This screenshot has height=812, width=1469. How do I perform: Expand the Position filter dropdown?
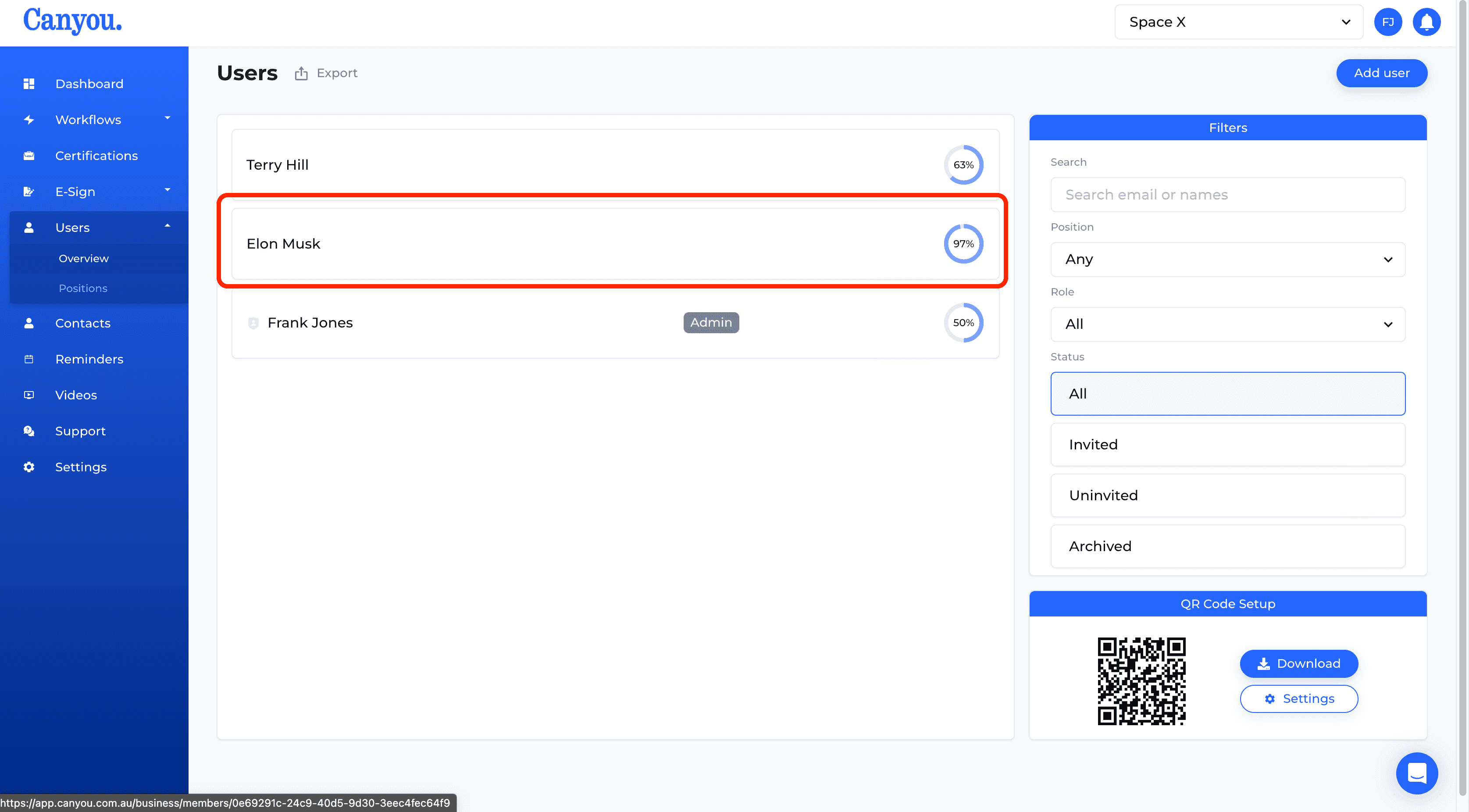[1227, 259]
